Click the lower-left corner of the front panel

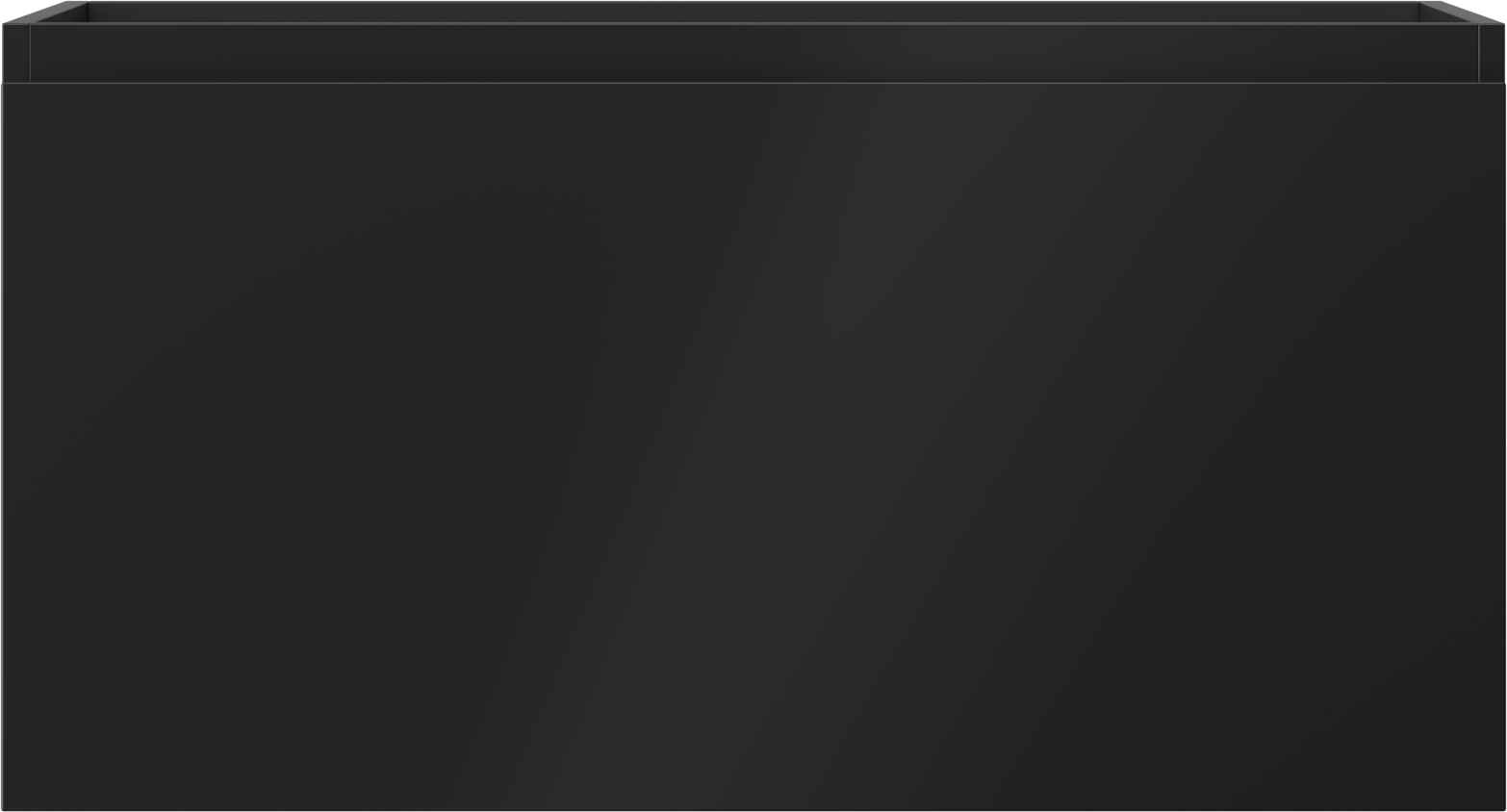(x=5, y=807)
